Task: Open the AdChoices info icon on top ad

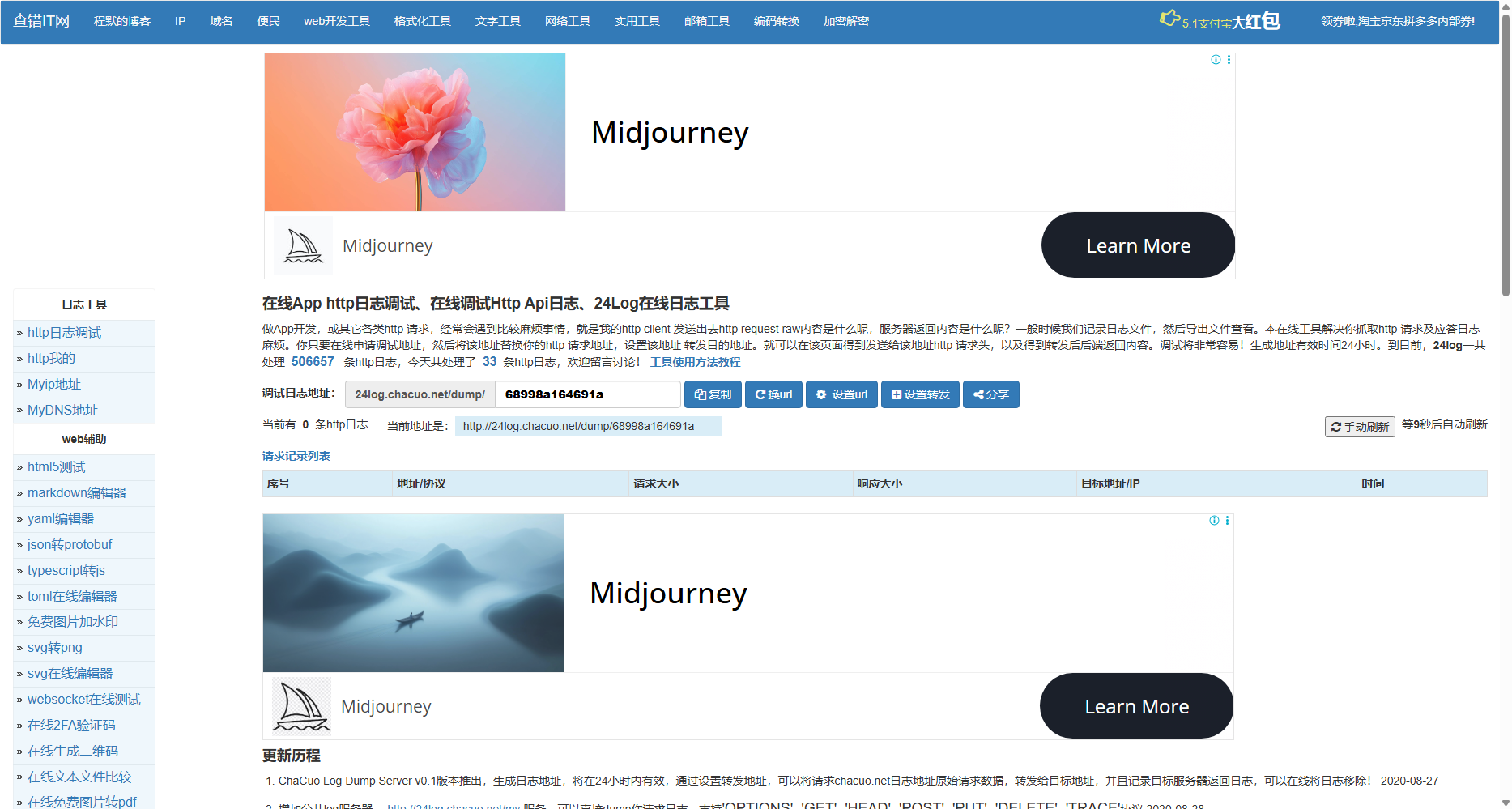Action: tap(1216, 60)
